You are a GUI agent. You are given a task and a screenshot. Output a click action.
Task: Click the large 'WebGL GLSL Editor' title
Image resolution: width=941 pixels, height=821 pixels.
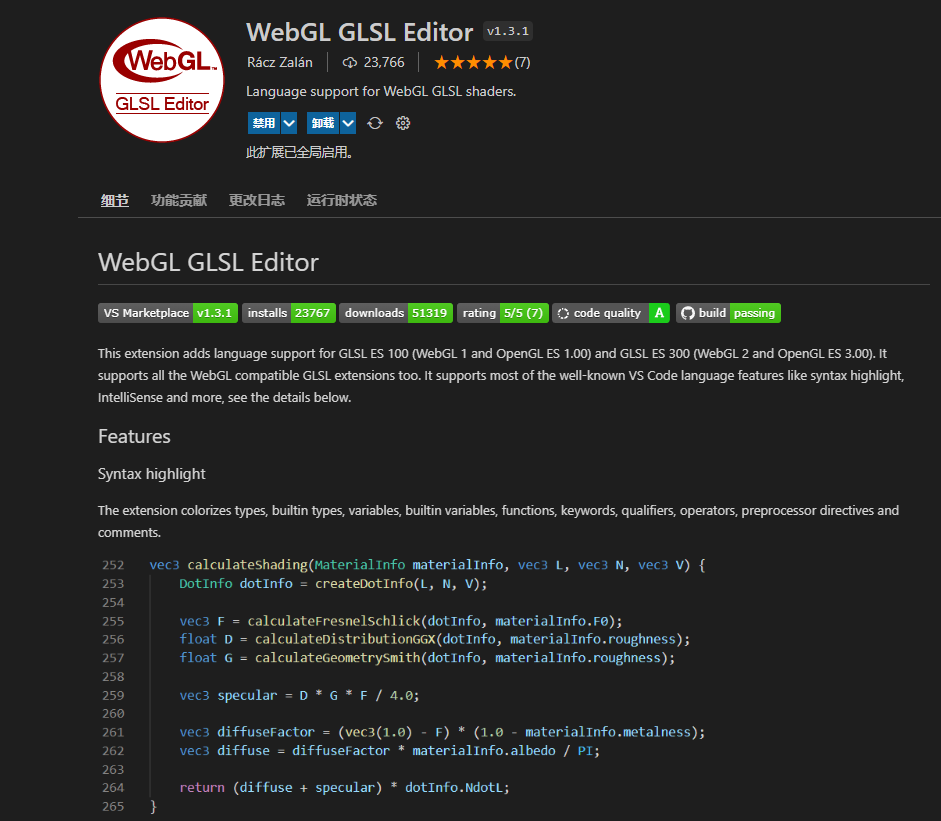[x=359, y=32]
